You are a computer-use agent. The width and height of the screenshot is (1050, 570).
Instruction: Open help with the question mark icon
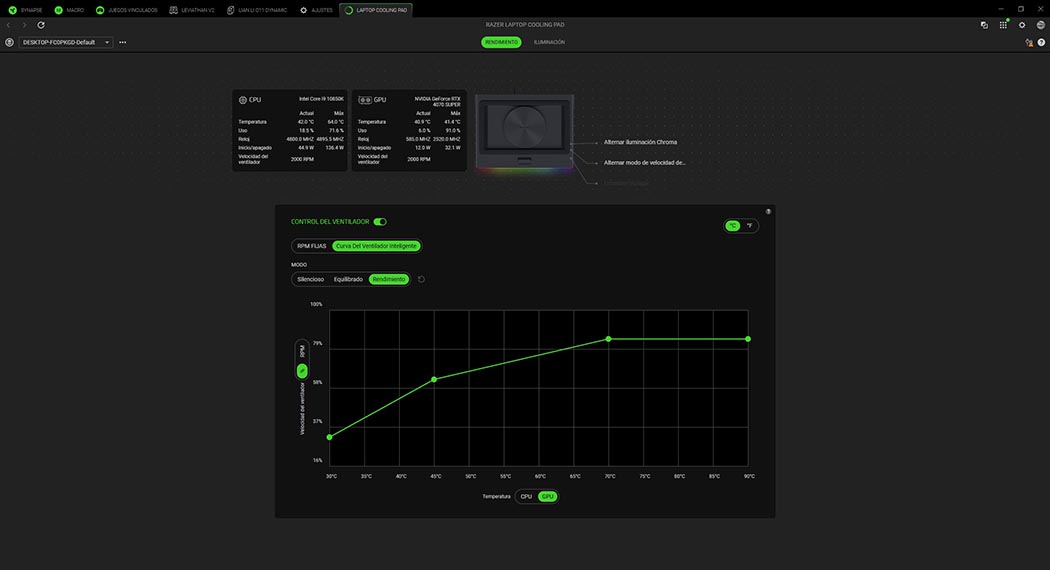pyautogui.click(x=1041, y=42)
